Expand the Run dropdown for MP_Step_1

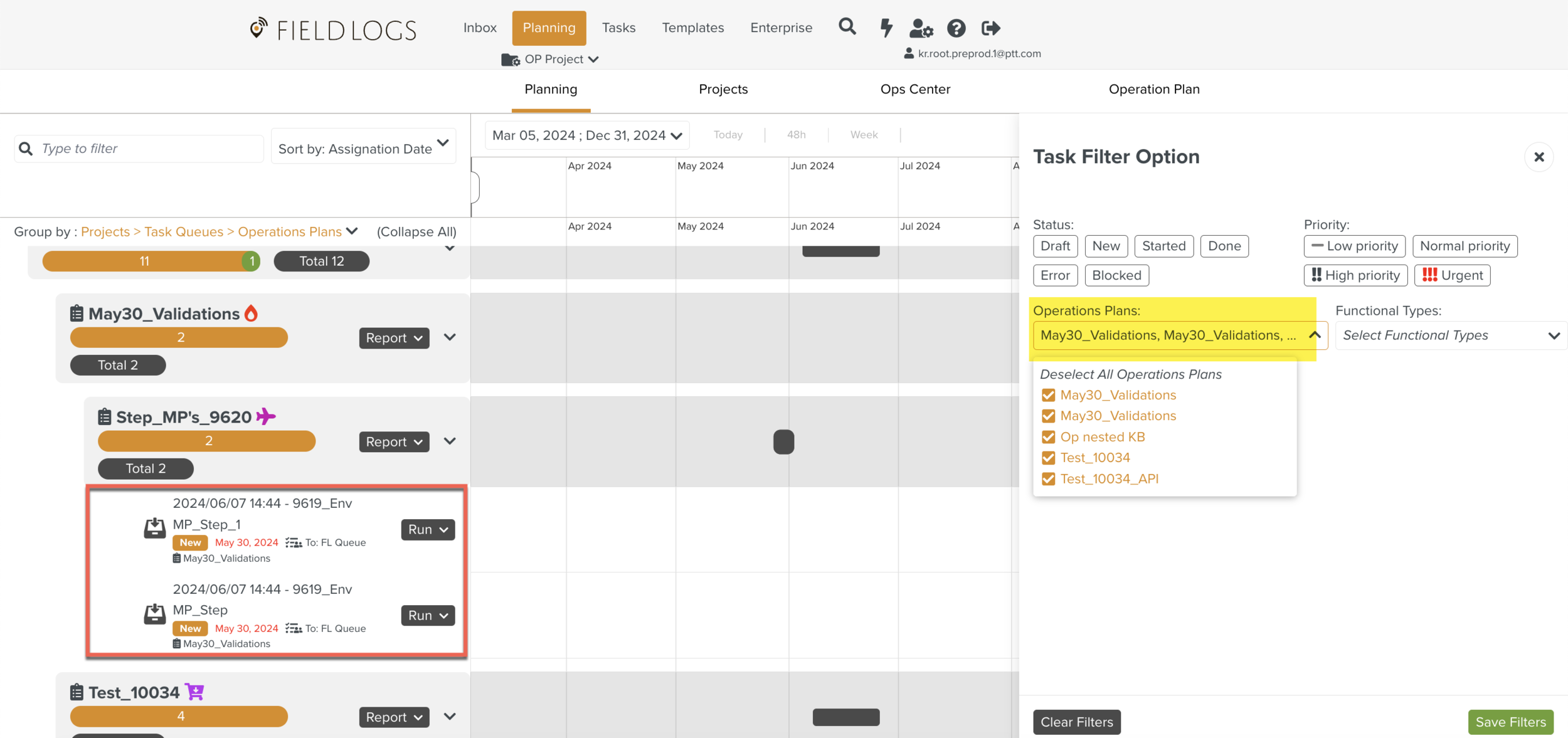click(428, 530)
